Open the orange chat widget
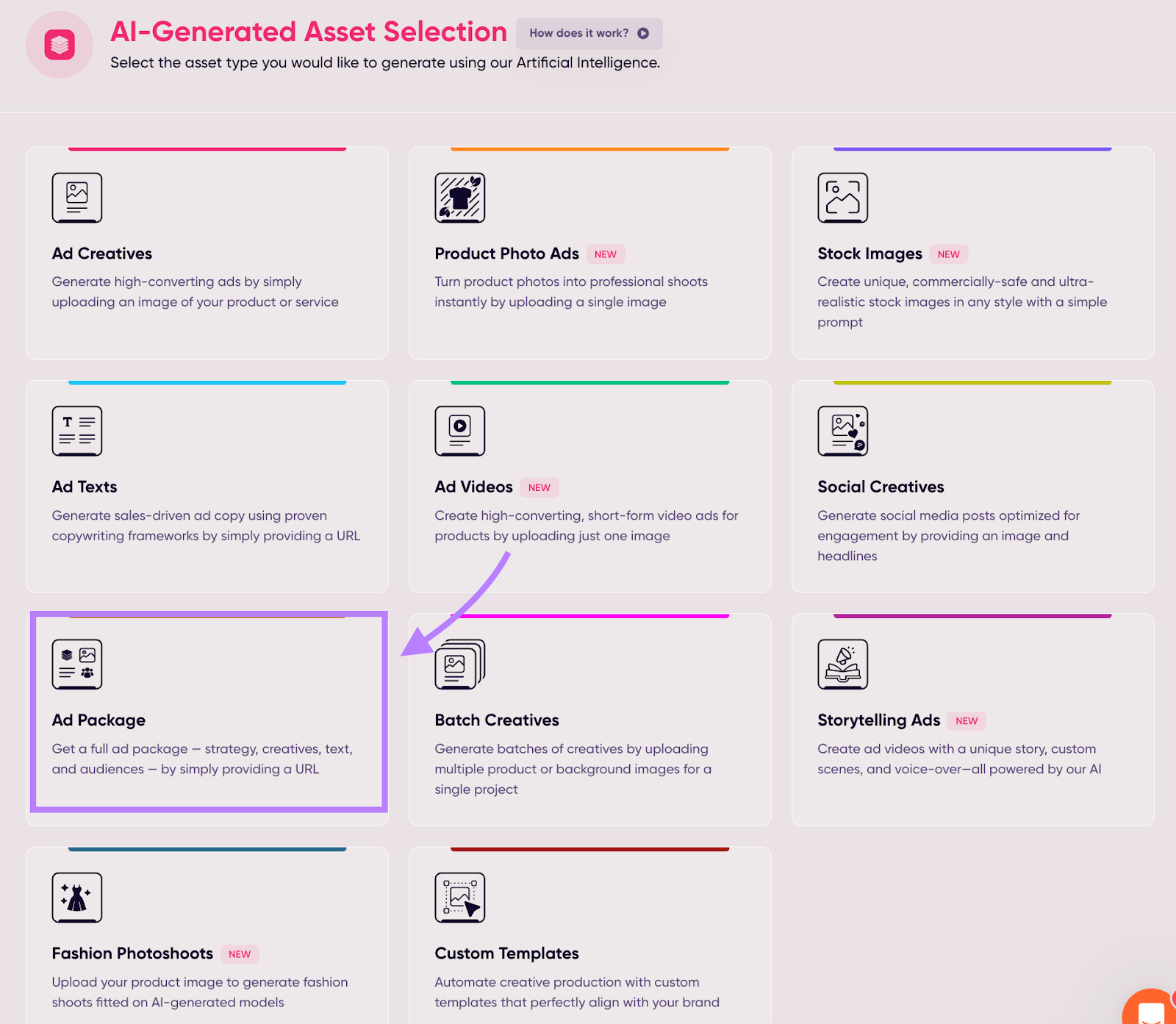The image size is (1176, 1024). pyautogui.click(x=1151, y=1010)
